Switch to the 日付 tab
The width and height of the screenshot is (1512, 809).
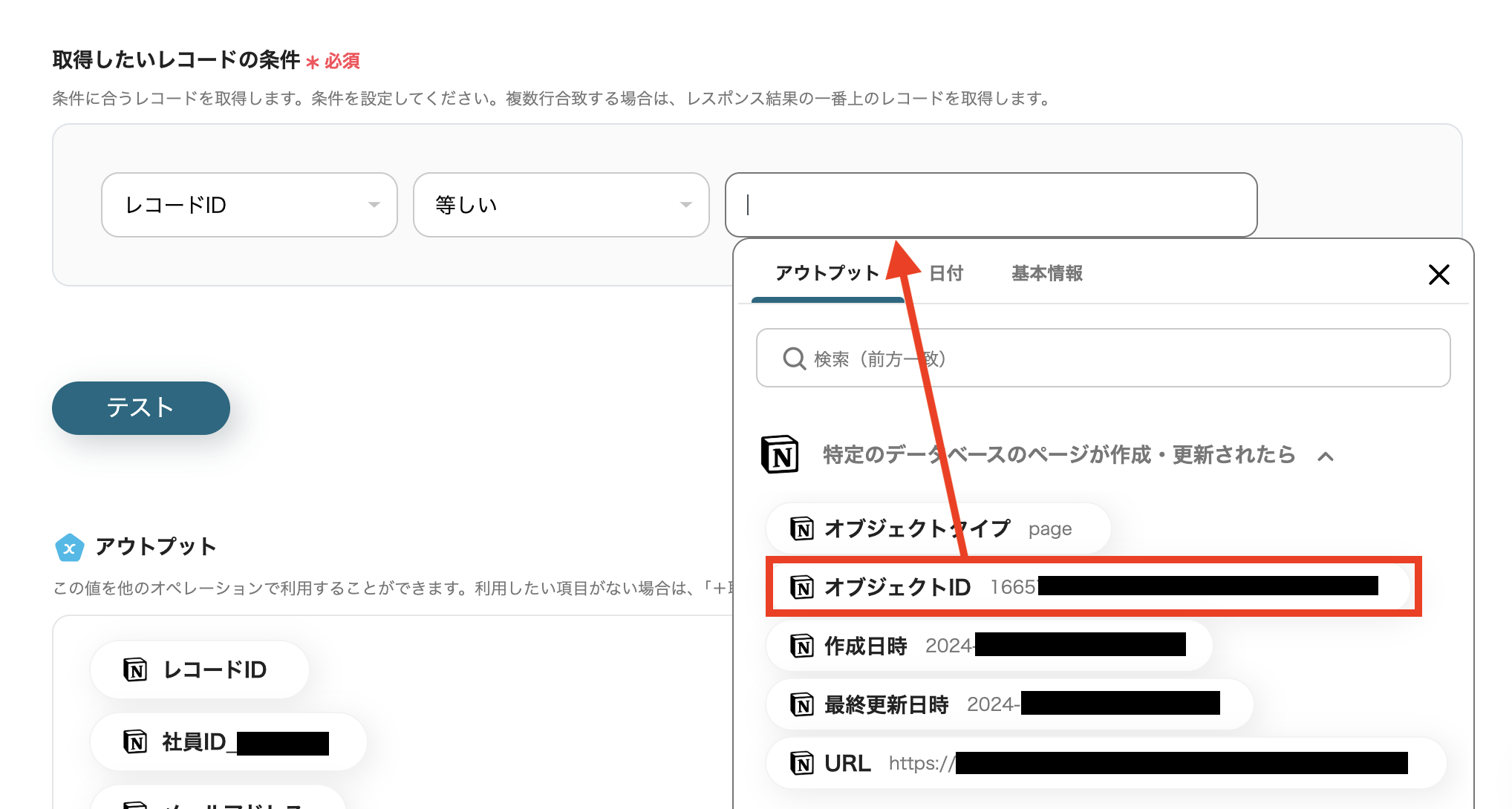click(945, 273)
